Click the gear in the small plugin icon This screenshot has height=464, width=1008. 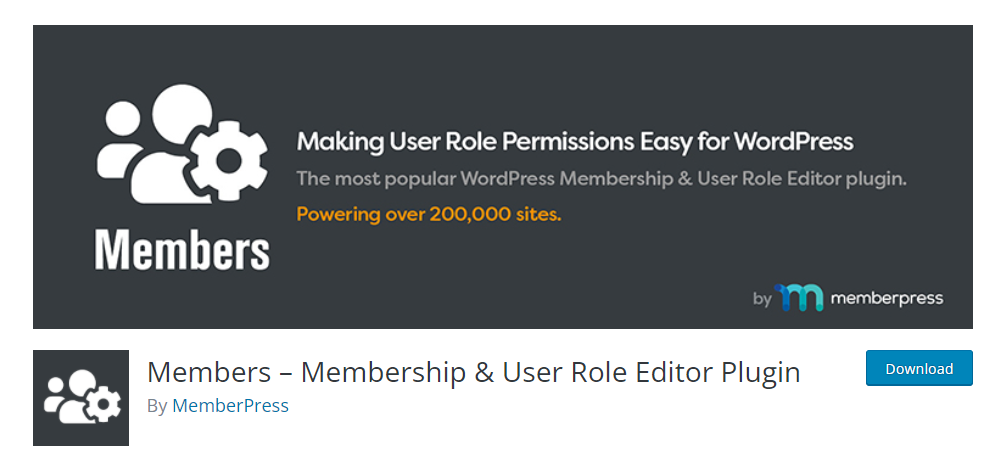[105, 405]
